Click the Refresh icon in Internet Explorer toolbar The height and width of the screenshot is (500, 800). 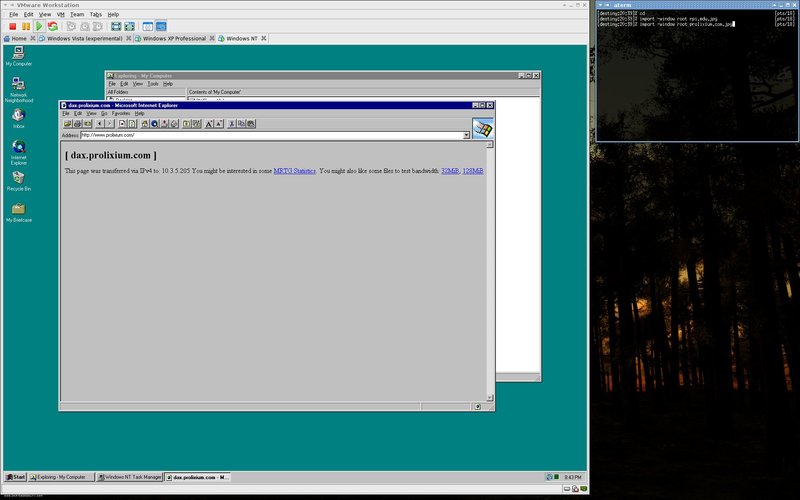(132, 124)
